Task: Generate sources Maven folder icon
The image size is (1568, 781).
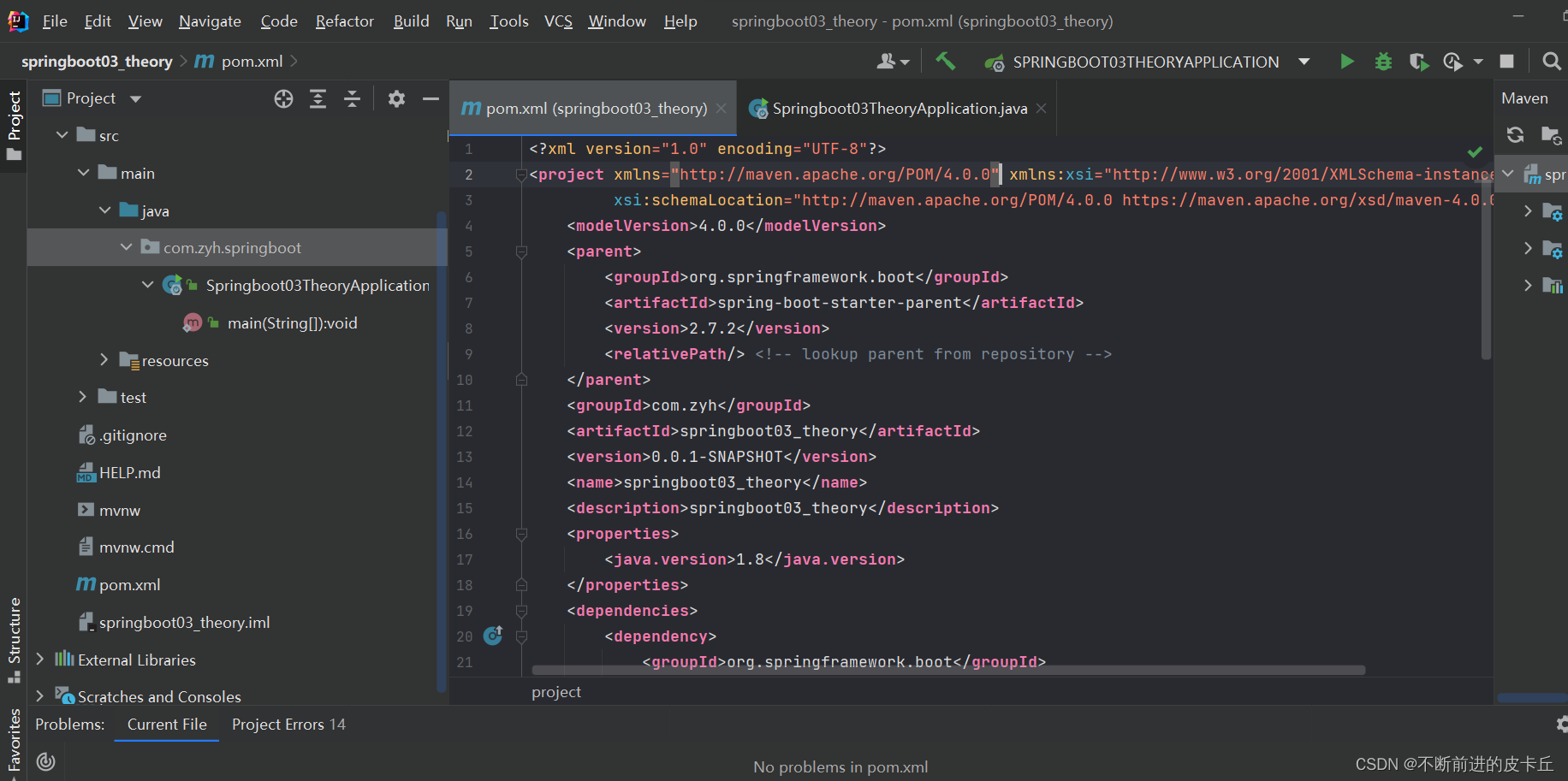Action: point(1551,134)
